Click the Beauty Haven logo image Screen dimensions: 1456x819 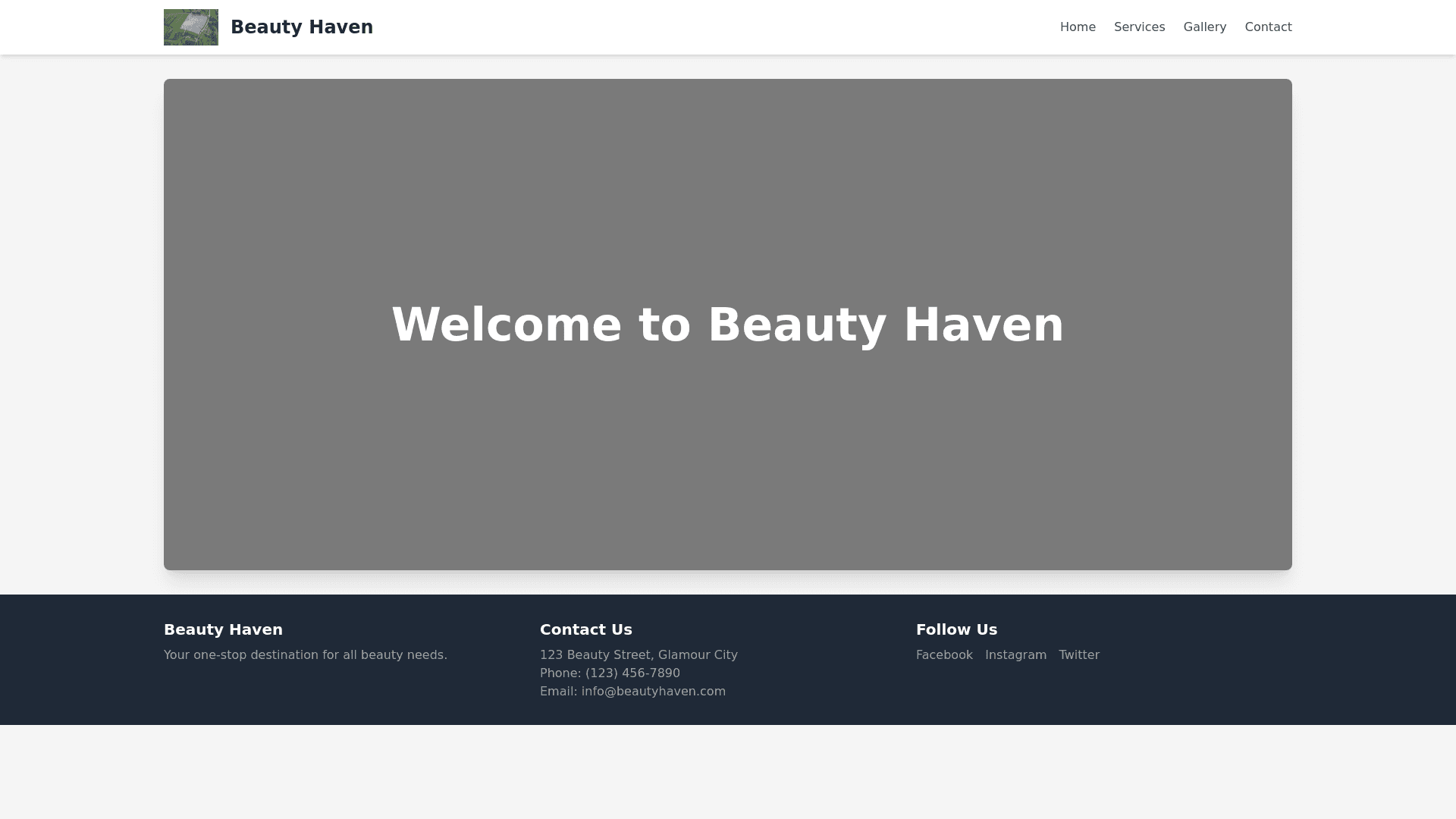tap(191, 27)
